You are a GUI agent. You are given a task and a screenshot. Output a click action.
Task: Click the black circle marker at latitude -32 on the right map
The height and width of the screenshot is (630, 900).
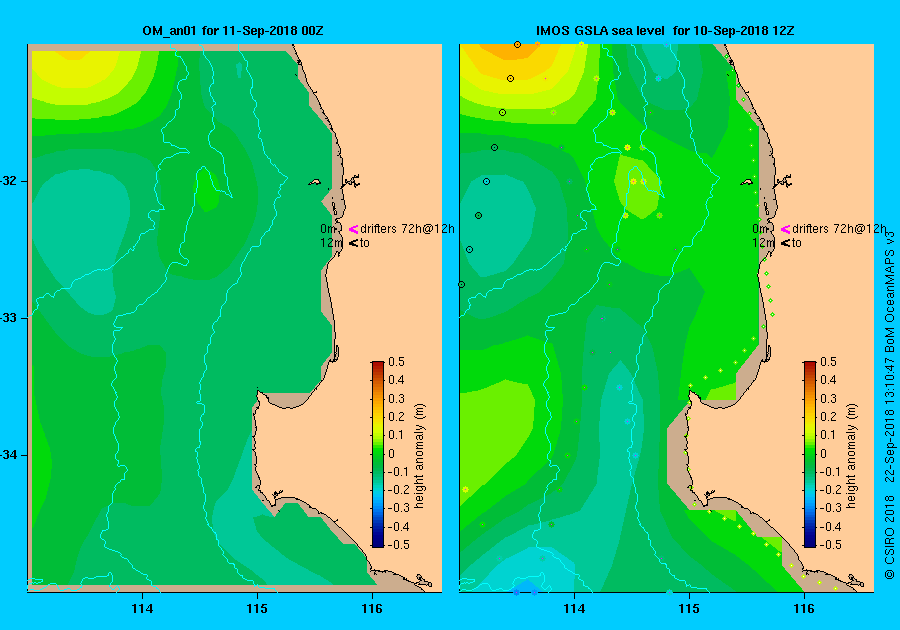[x=486, y=181]
